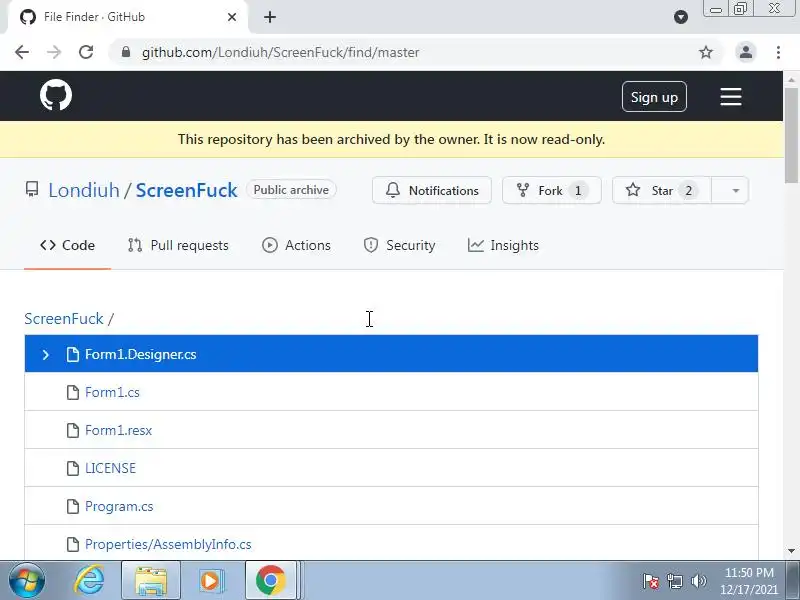Viewport: 800px width, 600px height.
Task: Click the browser forward arrow
Action: 54,52
